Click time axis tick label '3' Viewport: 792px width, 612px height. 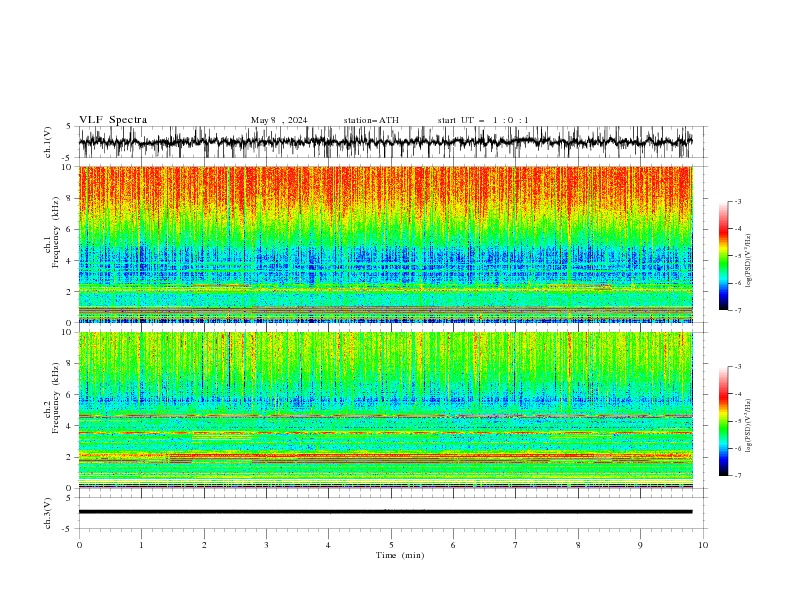coord(266,545)
